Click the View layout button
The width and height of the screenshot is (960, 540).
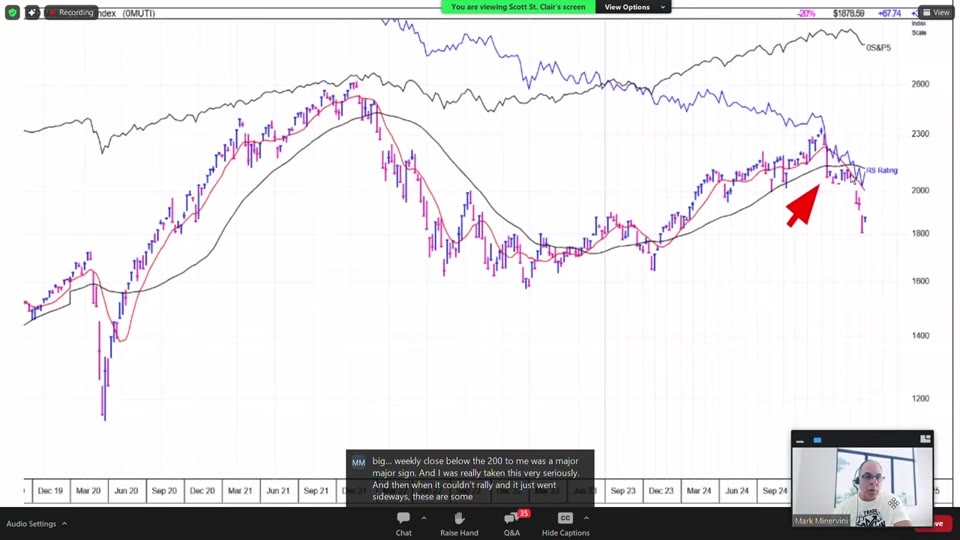(936, 12)
